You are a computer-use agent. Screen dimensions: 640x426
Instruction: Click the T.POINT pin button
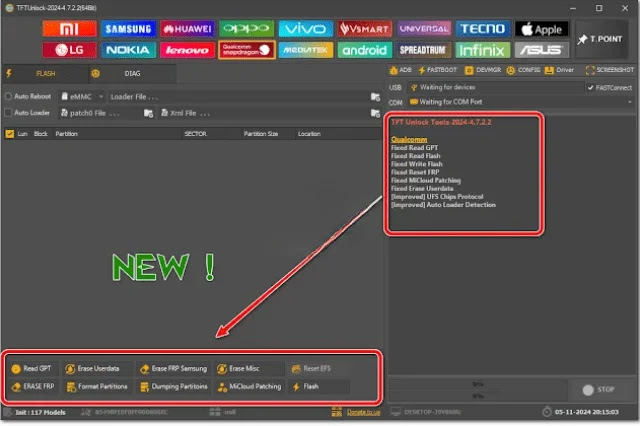600,39
